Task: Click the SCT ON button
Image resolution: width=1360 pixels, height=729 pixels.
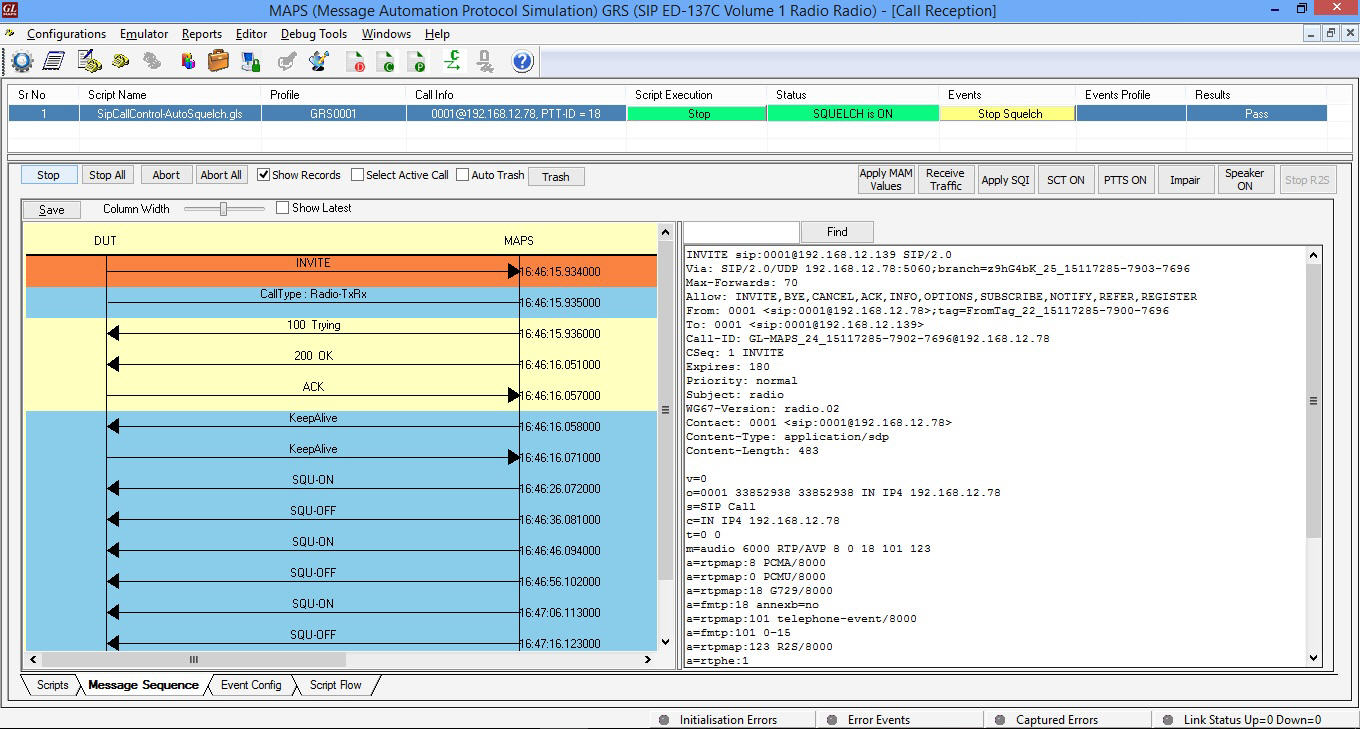Action: (x=1065, y=180)
